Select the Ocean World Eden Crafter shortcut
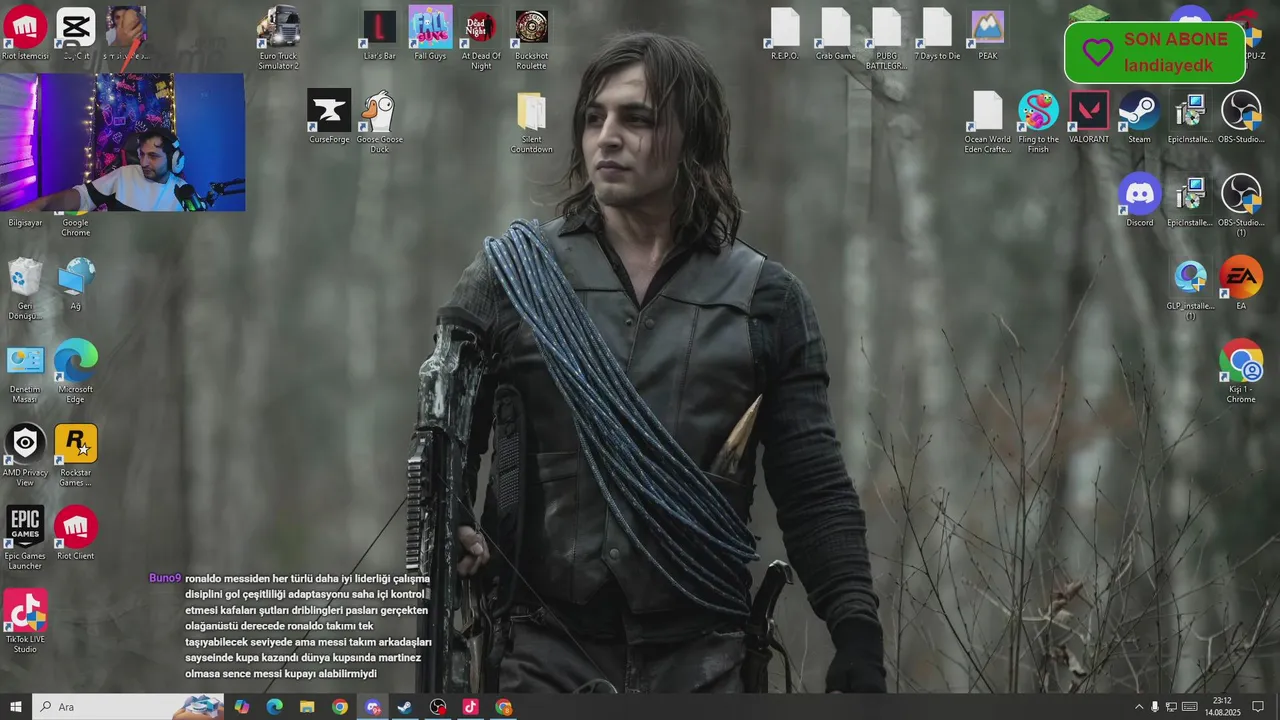 point(988,122)
